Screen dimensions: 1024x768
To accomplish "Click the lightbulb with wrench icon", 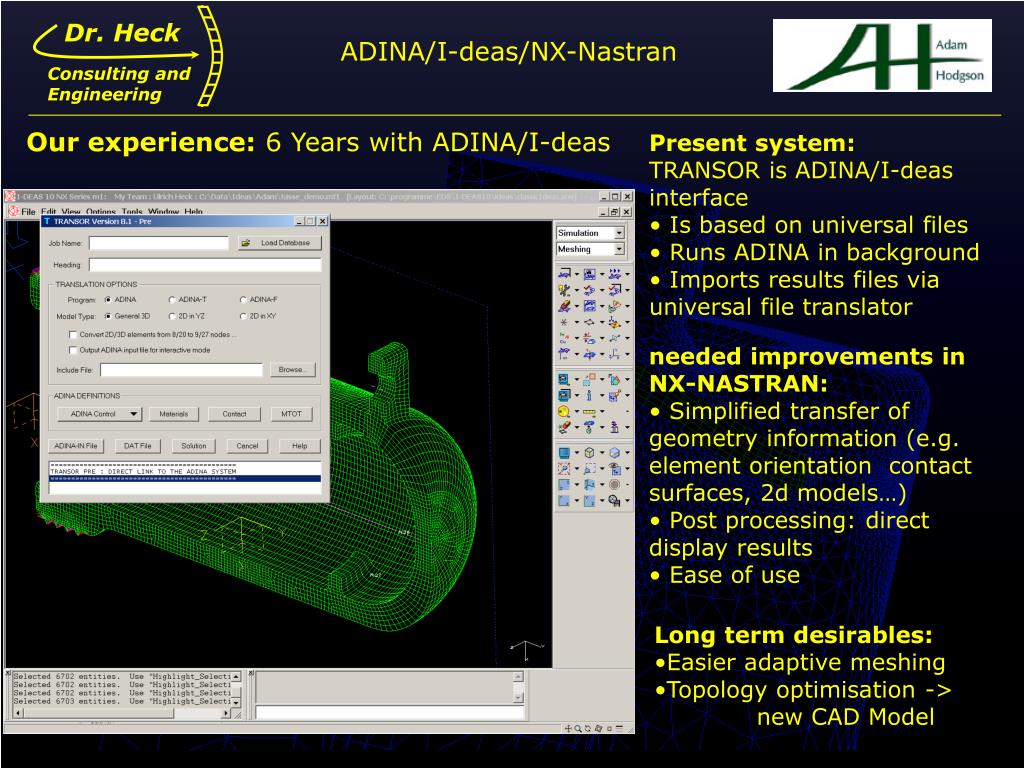I will pyautogui.click(x=564, y=289).
